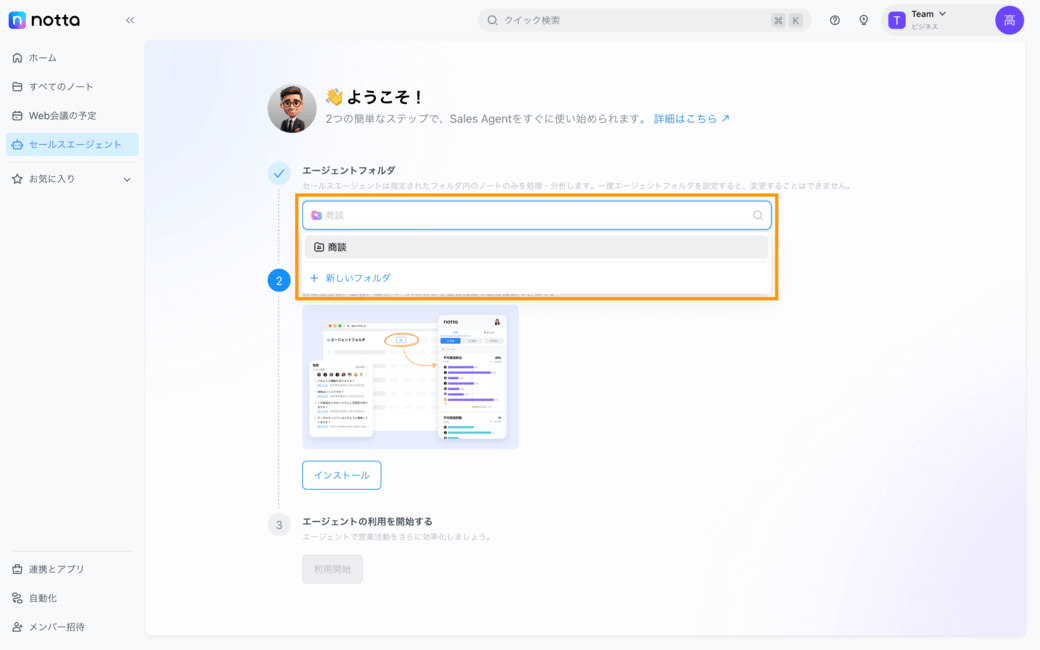Click the step 3 circle indicator
The width and height of the screenshot is (1040, 650).
pyautogui.click(x=279, y=525)
